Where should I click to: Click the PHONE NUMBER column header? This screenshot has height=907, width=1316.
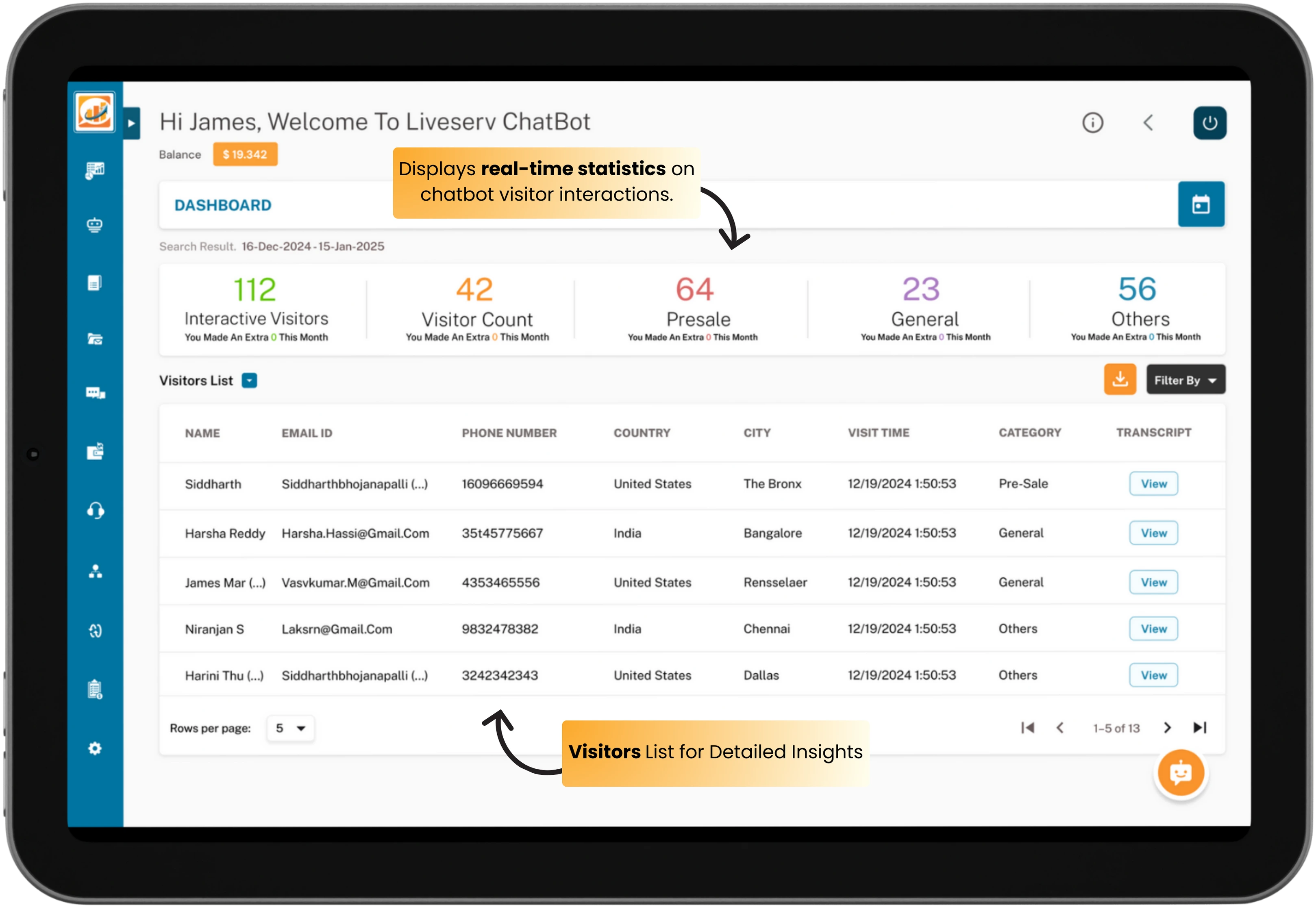509,433
